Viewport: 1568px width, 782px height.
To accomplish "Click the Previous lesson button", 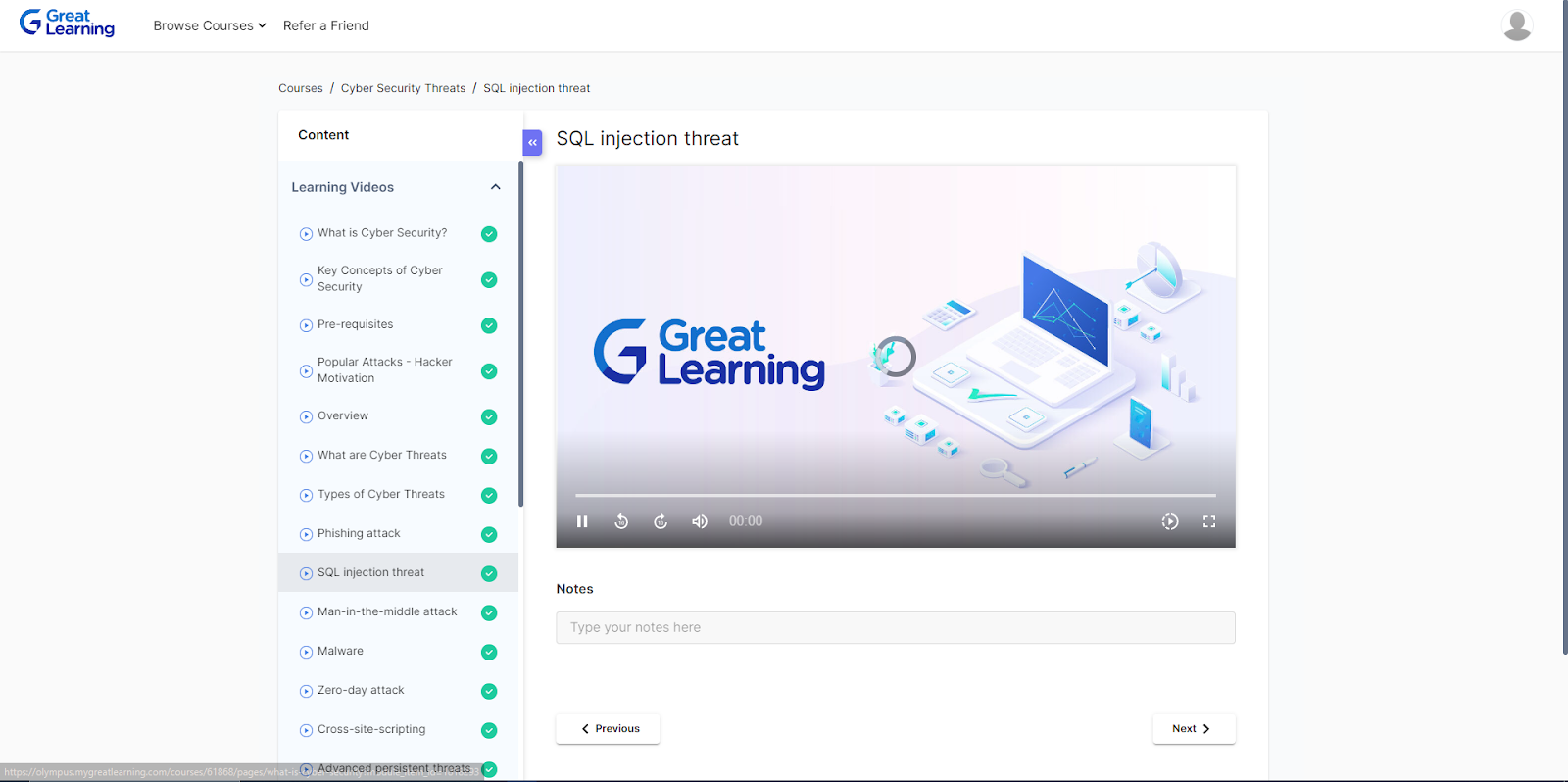I will coord(608,729).
